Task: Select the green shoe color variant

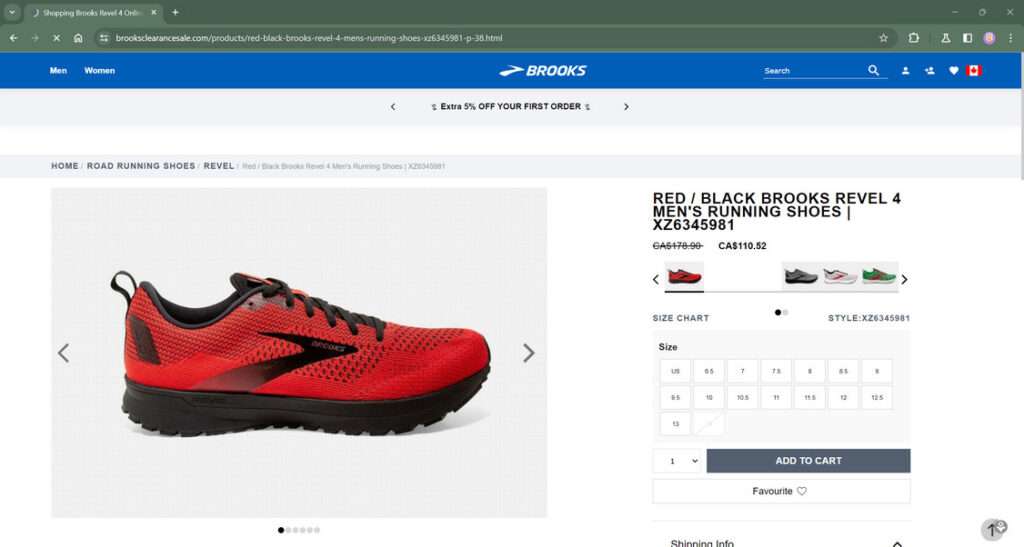Action: [x=879, y=276]
